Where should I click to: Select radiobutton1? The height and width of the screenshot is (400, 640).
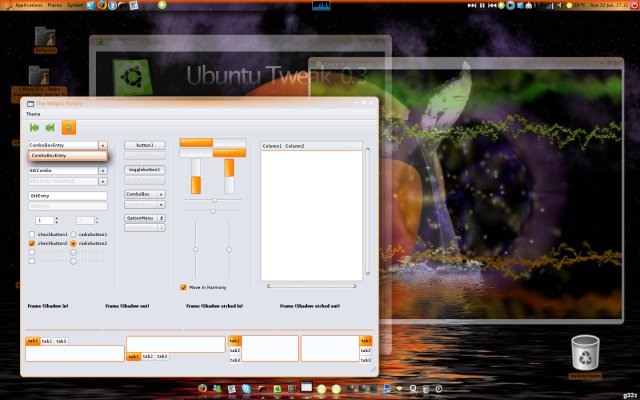73,234
